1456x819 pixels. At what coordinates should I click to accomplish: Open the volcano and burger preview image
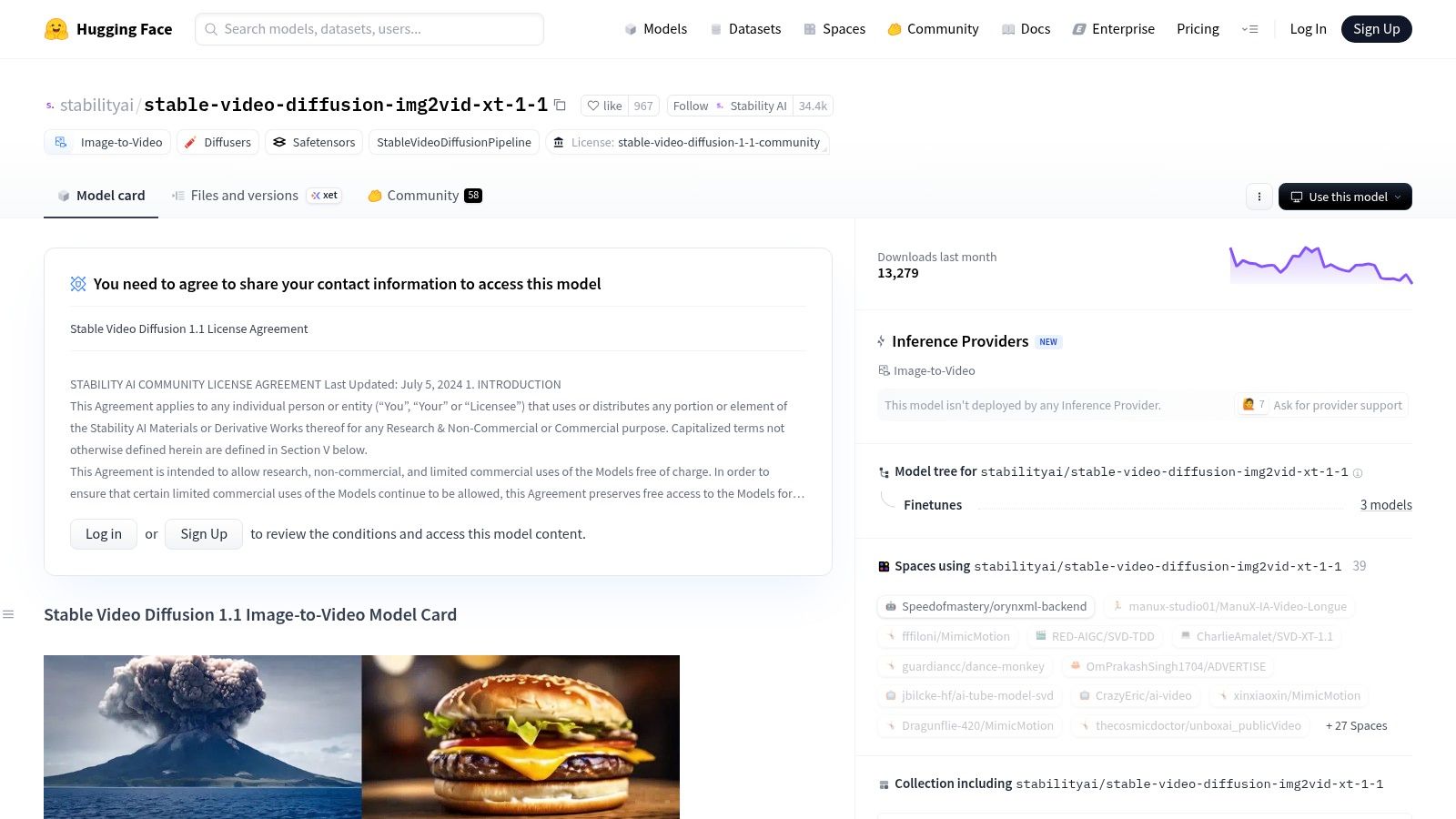pyautogui.click(x=361, y=737)
